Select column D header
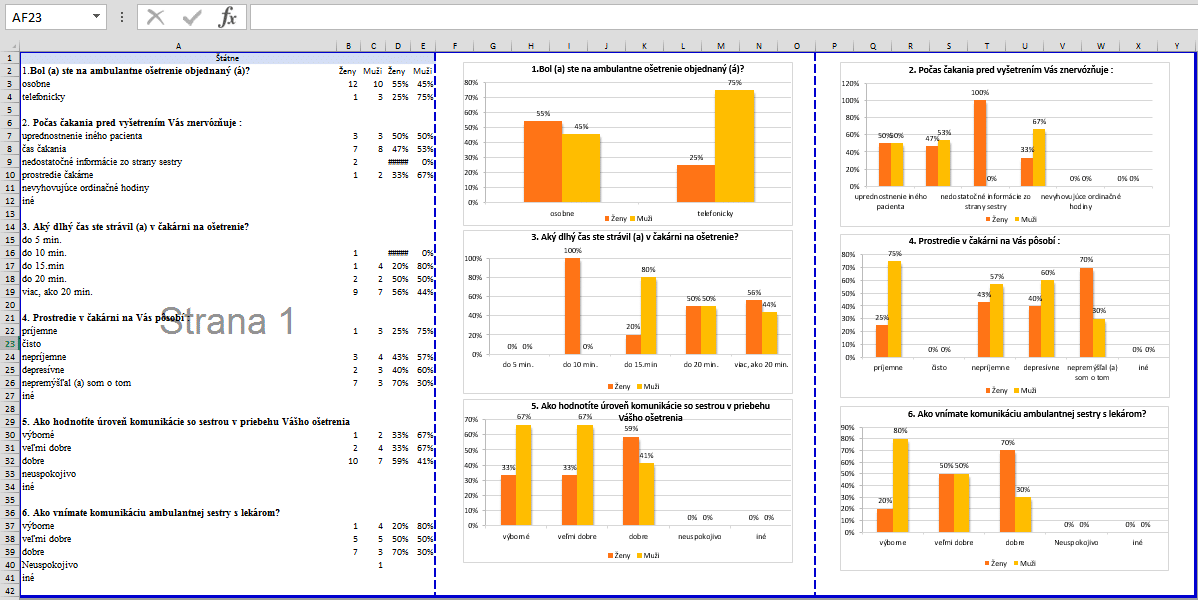Screen dimensions: 1198x600 (x=397, y=46)
